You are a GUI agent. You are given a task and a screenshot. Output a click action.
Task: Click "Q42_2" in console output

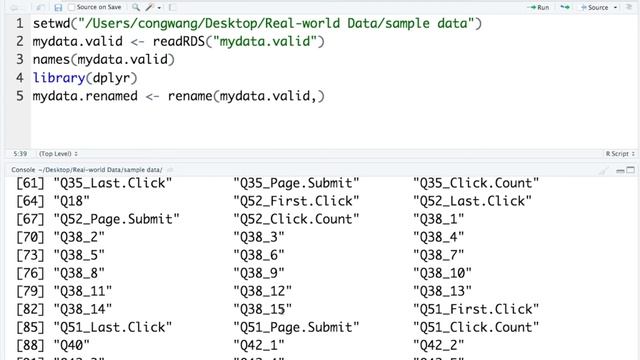438,345
